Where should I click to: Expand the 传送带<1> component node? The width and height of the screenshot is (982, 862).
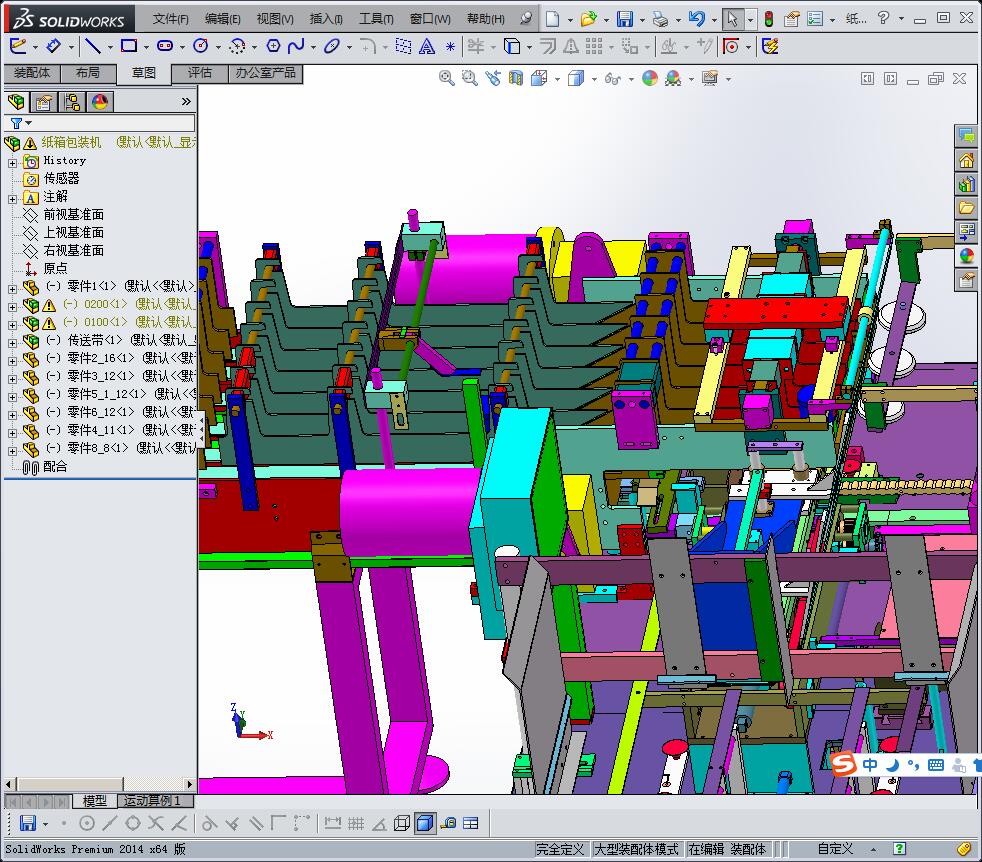(x=12, y=341)
